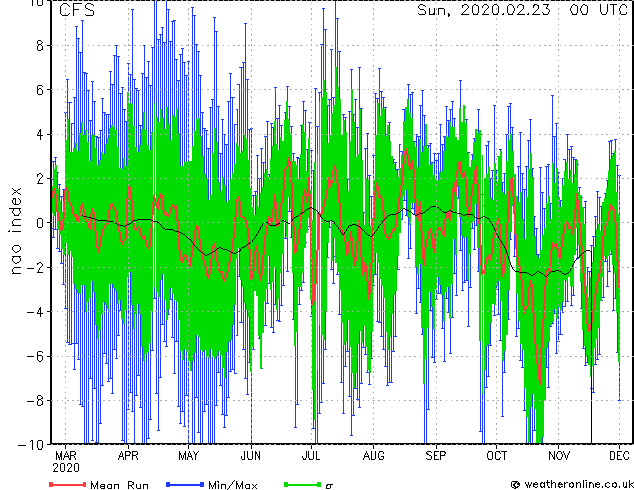
Task: Click the y-axis value -4
Action: [x=35, y=311]
